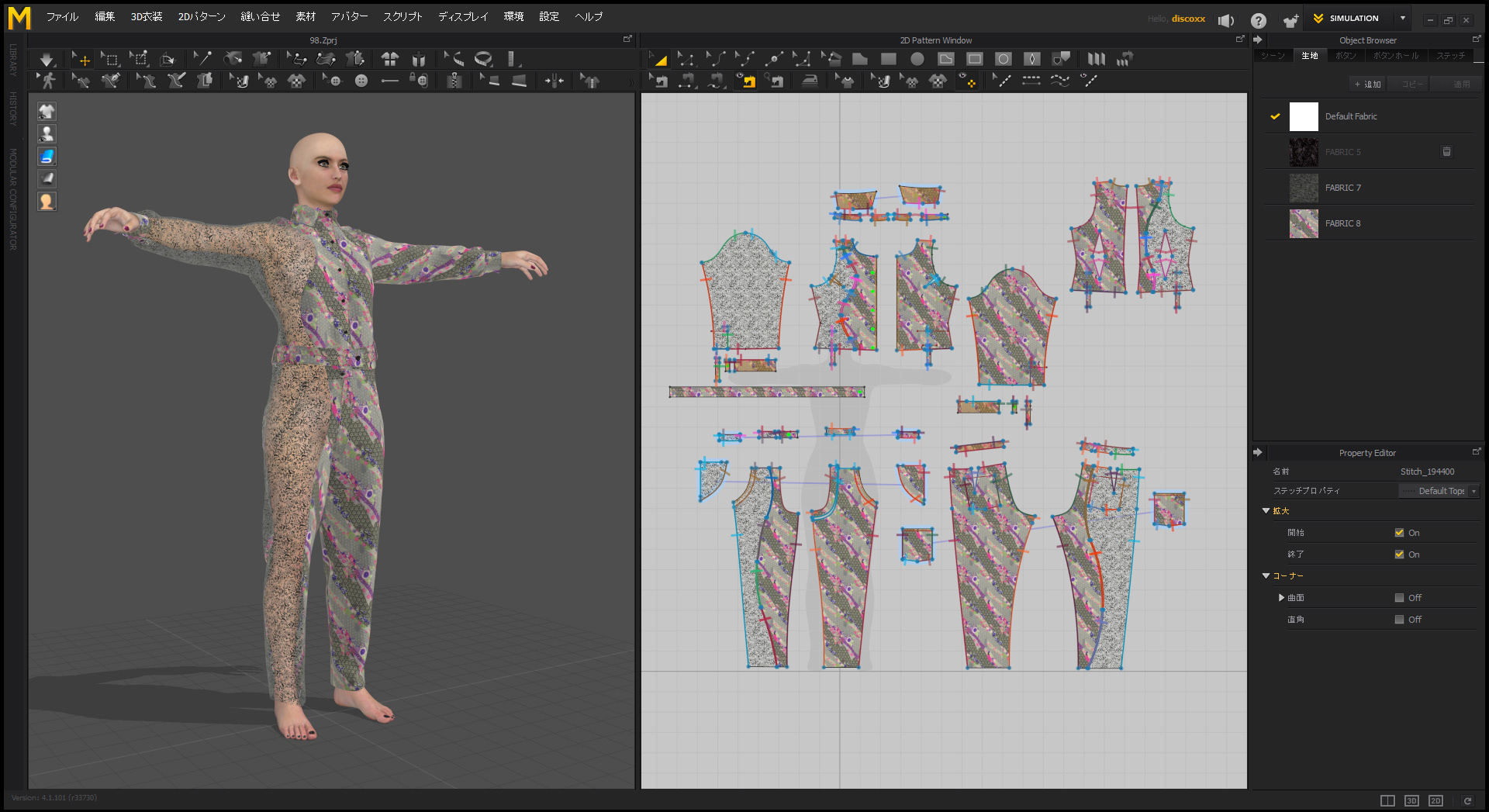
Task: Select the four-hole button tool icon
Action: coord(361,81)
